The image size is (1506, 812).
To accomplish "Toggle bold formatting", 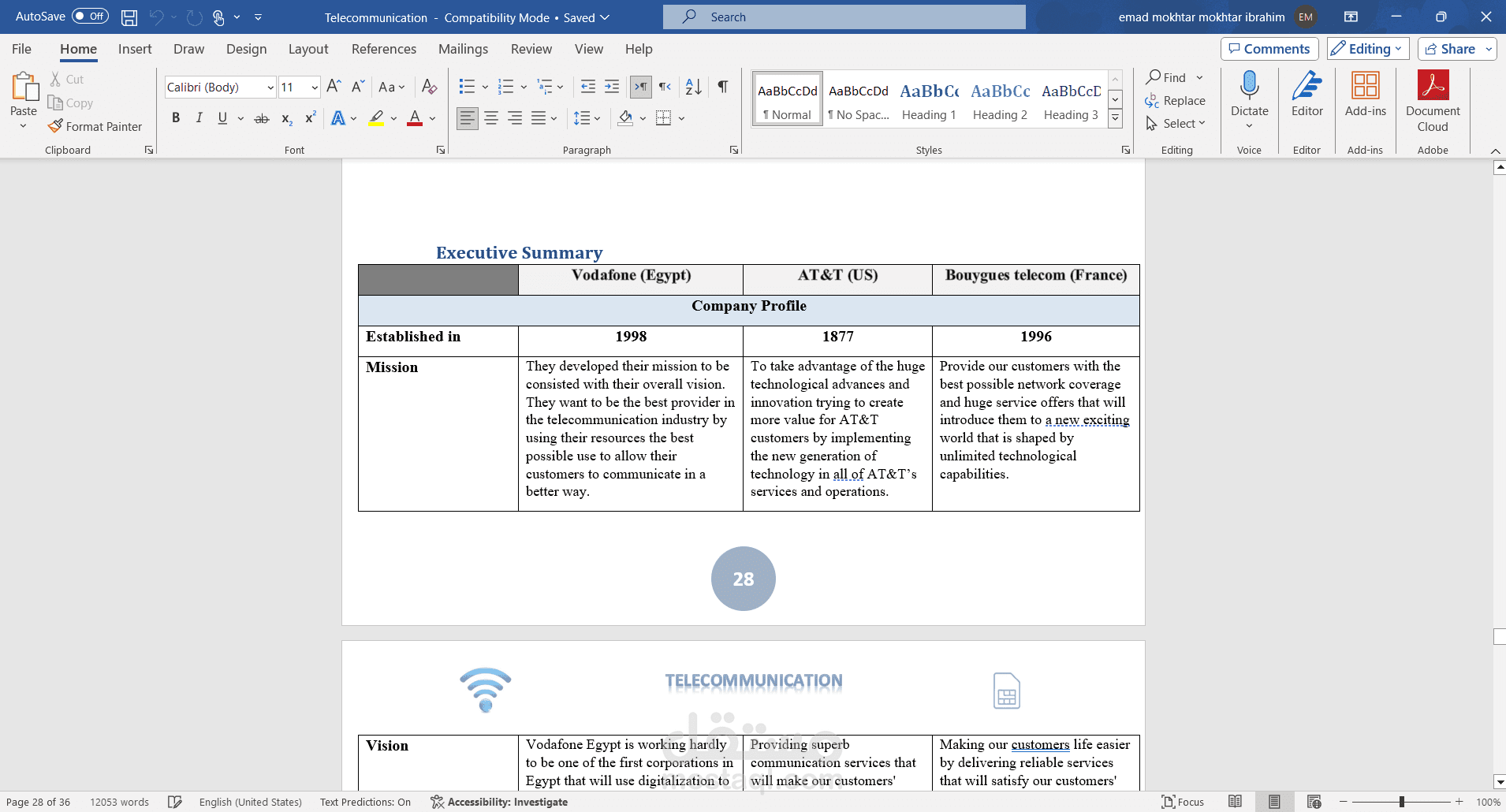I will click(x=176, y=118).
